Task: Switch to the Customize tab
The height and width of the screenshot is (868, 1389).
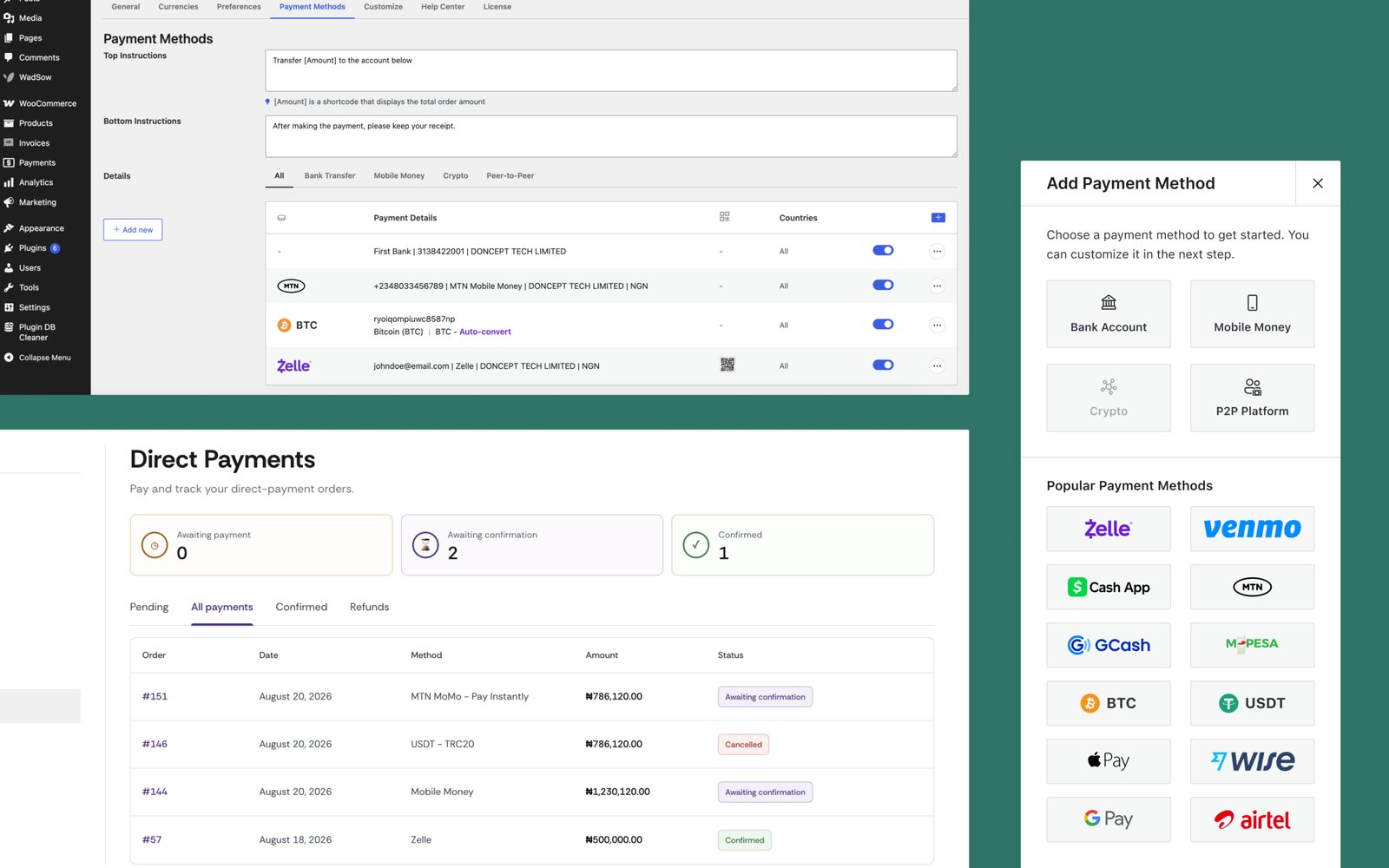Action: 383,7
